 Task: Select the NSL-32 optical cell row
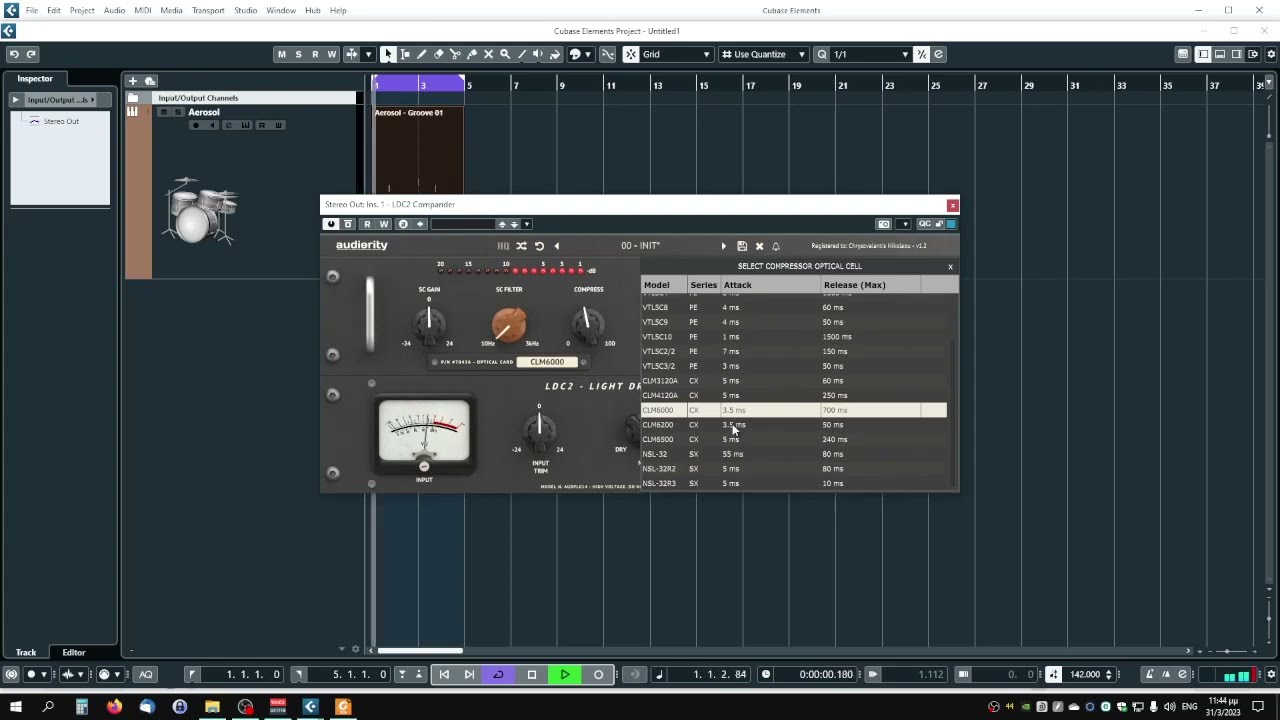pyautogui.click(x=793, y=454)
